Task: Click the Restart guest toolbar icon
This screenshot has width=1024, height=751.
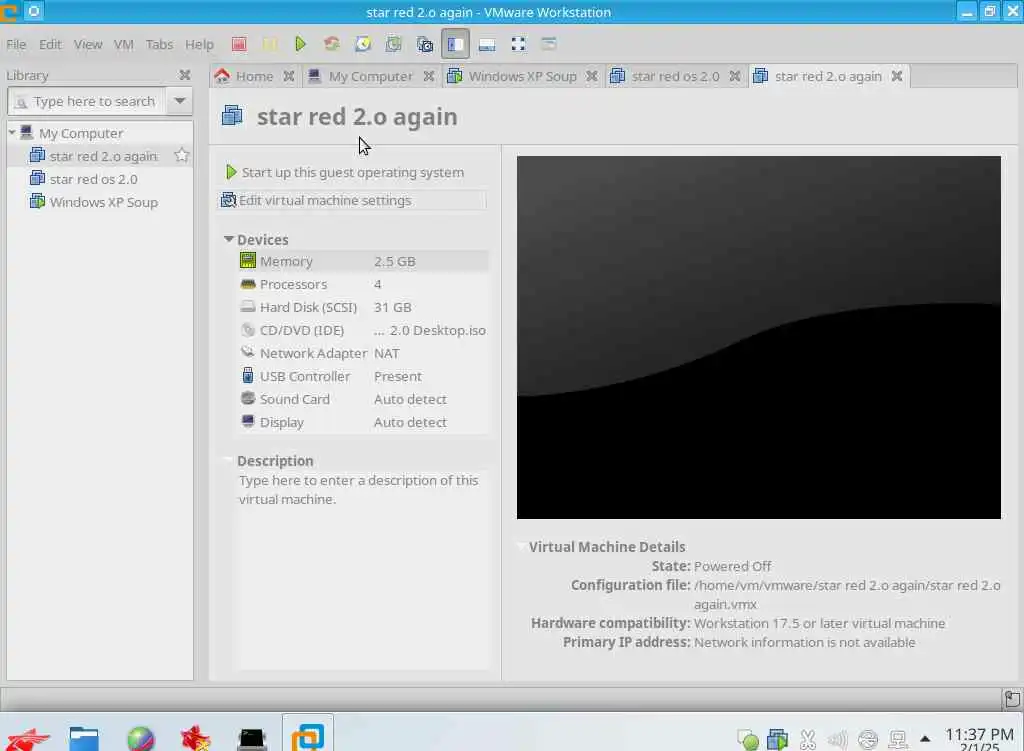Action: pyautogui.click(x=332, y=44)
